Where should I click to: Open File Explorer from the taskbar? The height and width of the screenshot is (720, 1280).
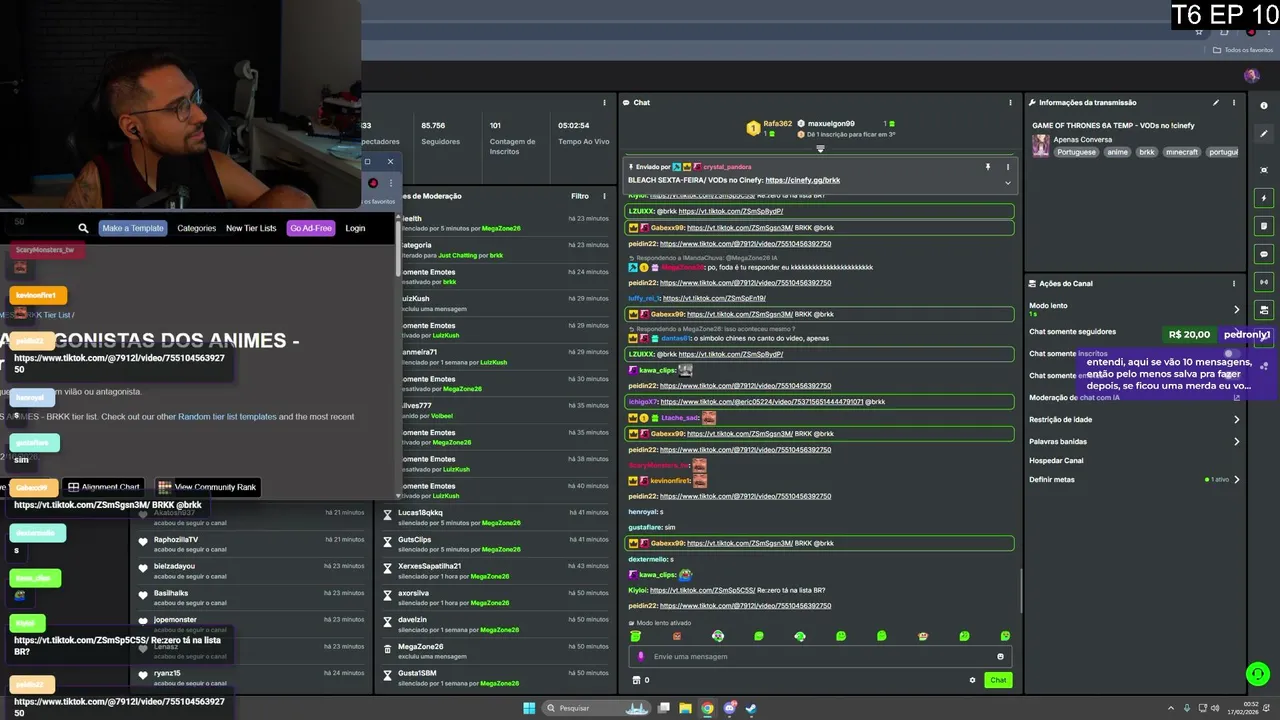(685, 708)
